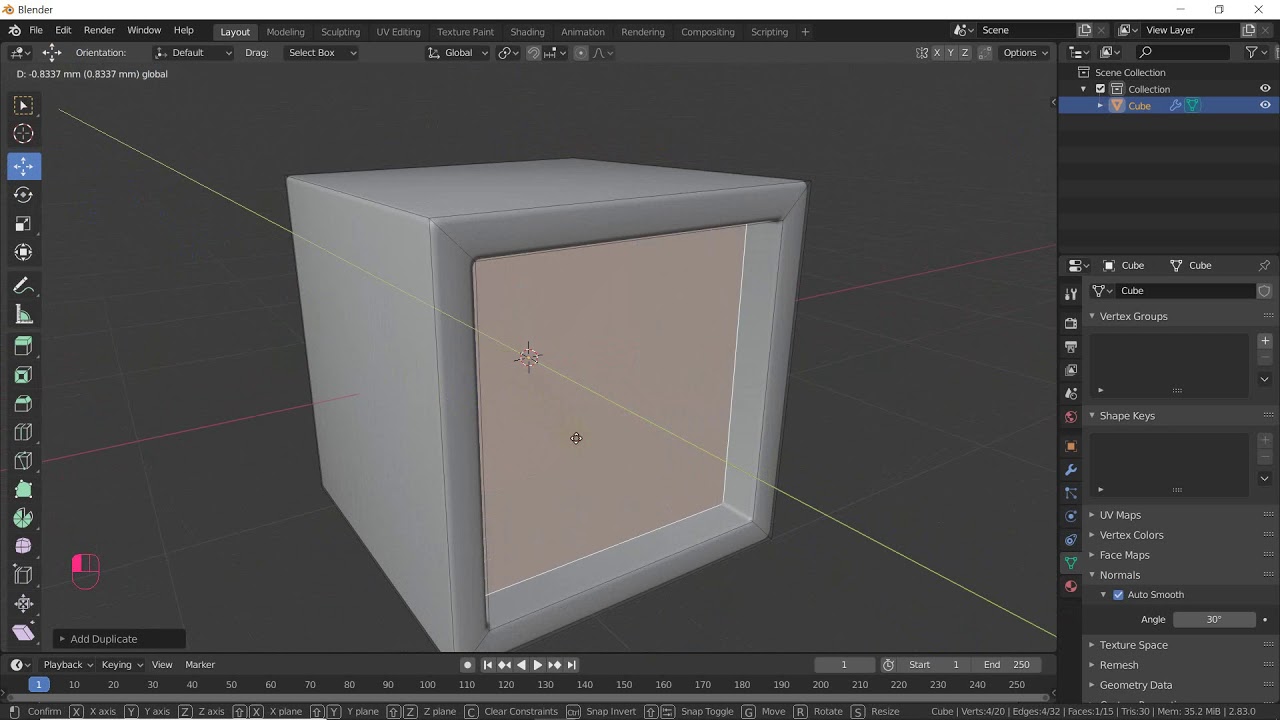
Task: Switch to the Sculpting workspace tab
Action: (x=340, y=32)
